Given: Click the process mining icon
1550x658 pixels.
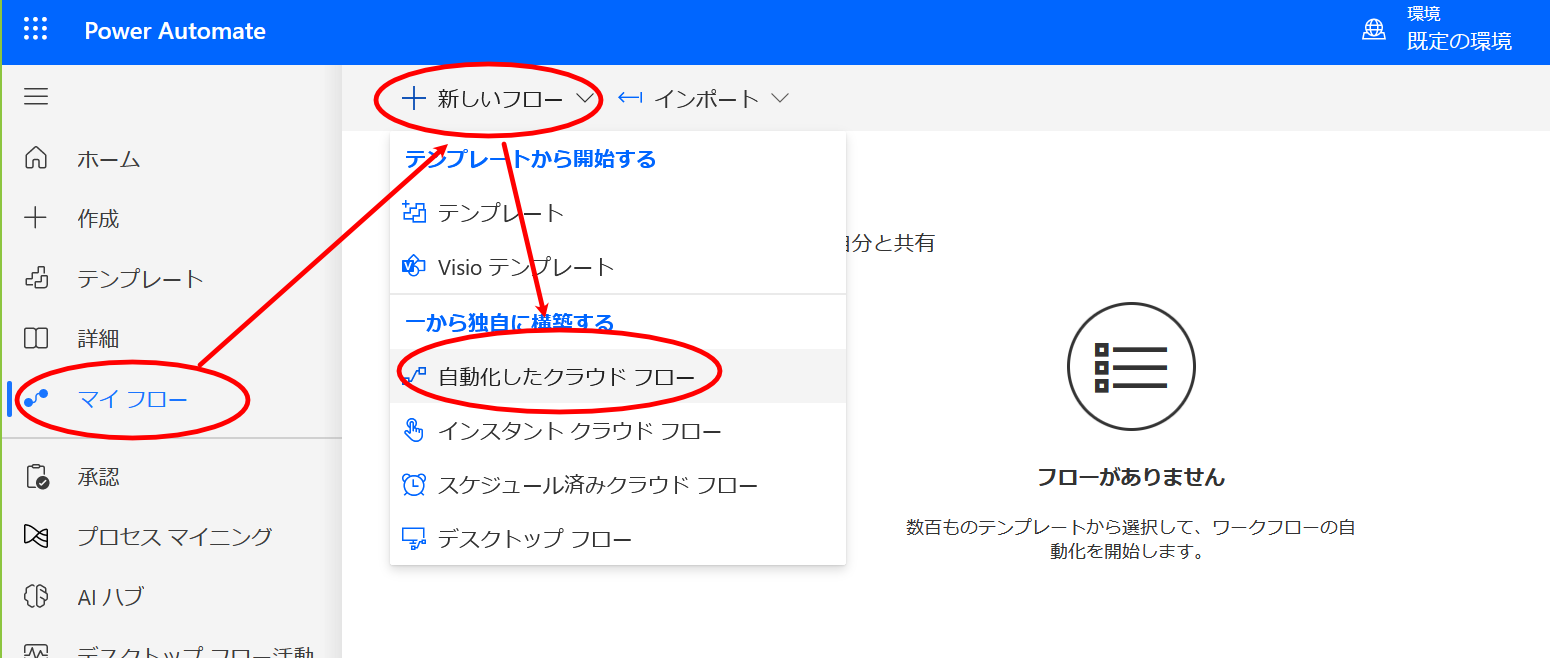Looking at the screenshot, I should (36, 537).
